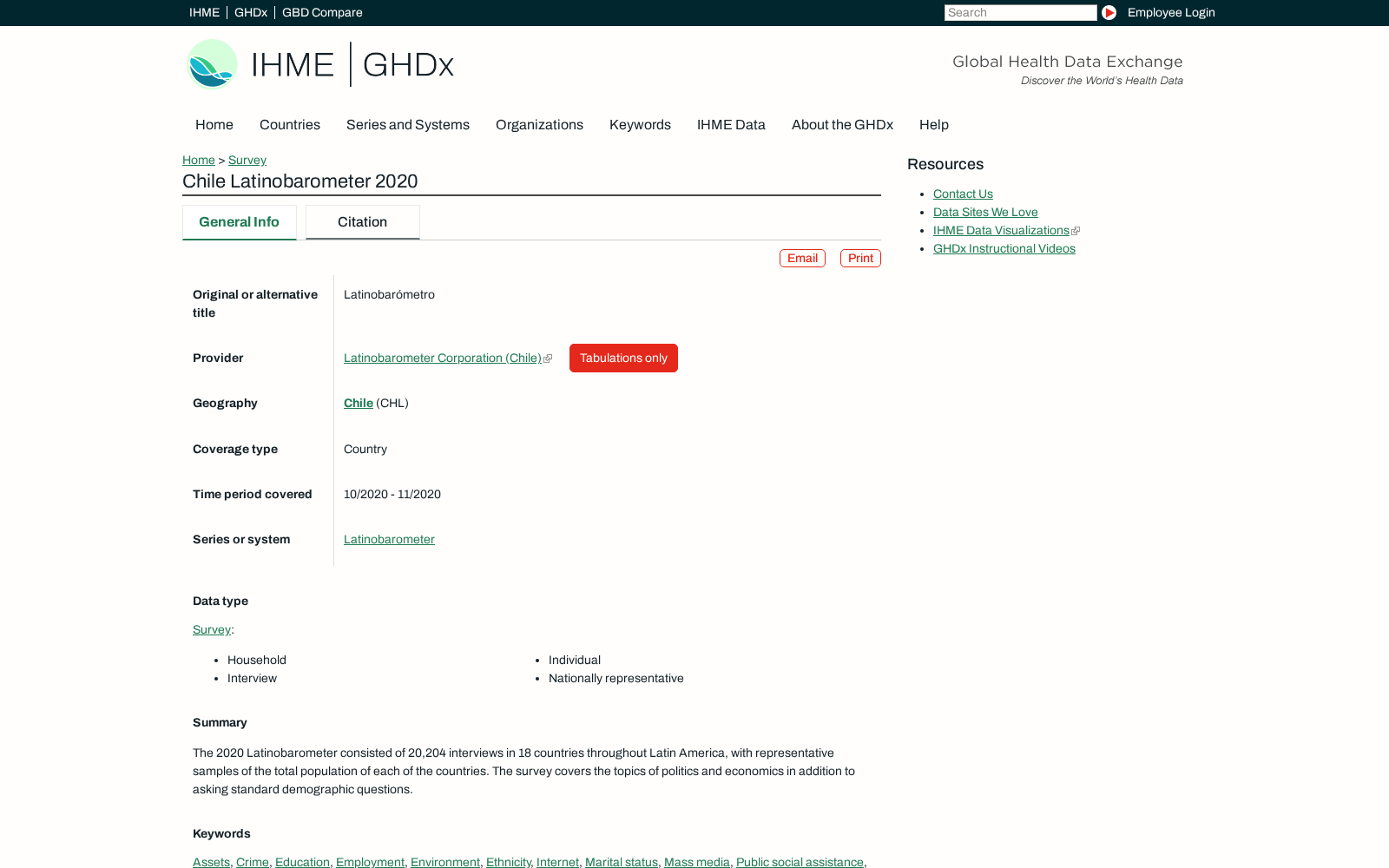The height and width of the screenshot is (868, 1389).
Task: Open GBD Compare link in top bar
Action: coord(322,12)
